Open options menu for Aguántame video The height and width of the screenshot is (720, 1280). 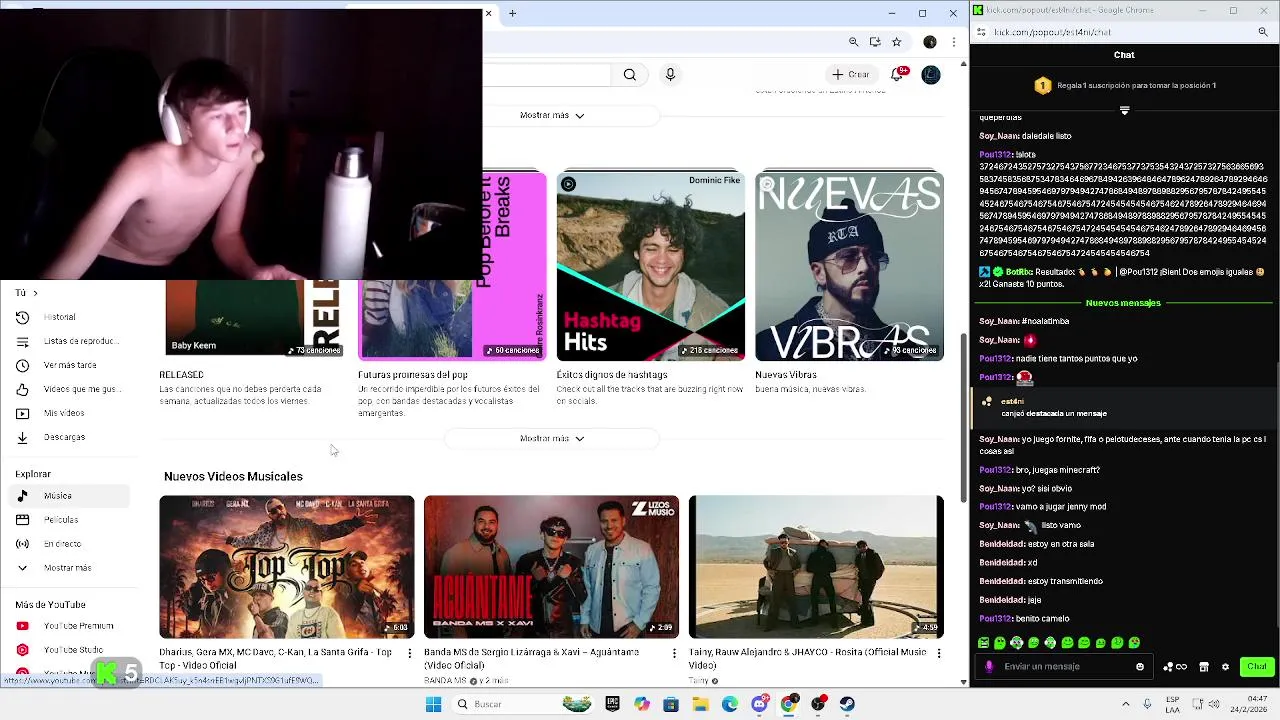coord(674,653)
